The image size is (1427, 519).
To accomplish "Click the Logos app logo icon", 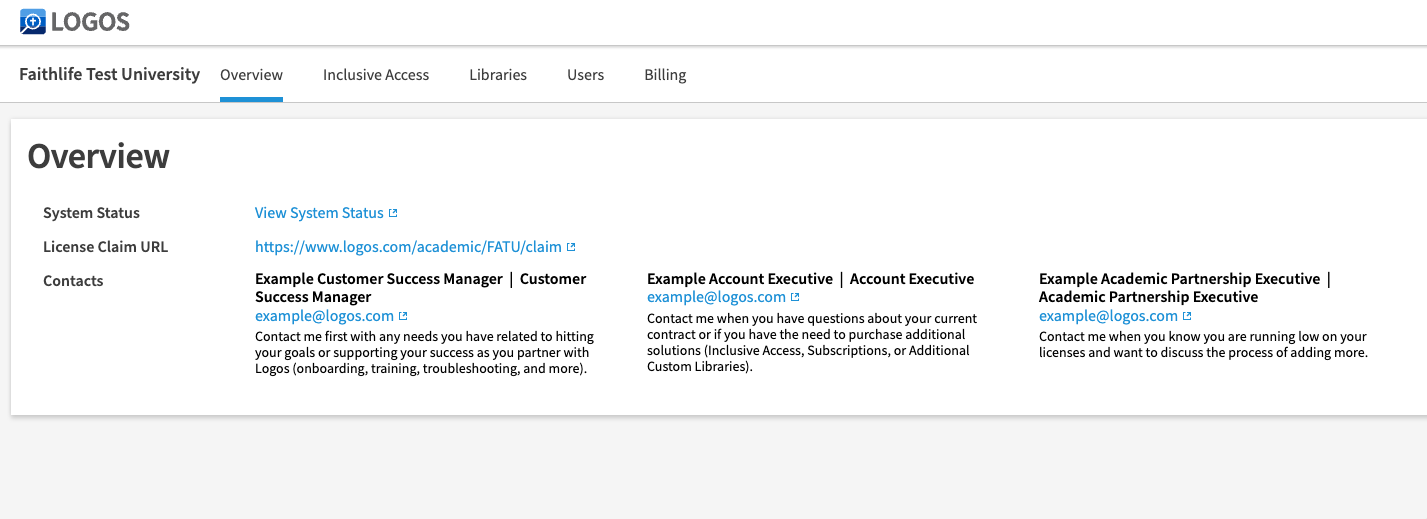I will [32, 21].
